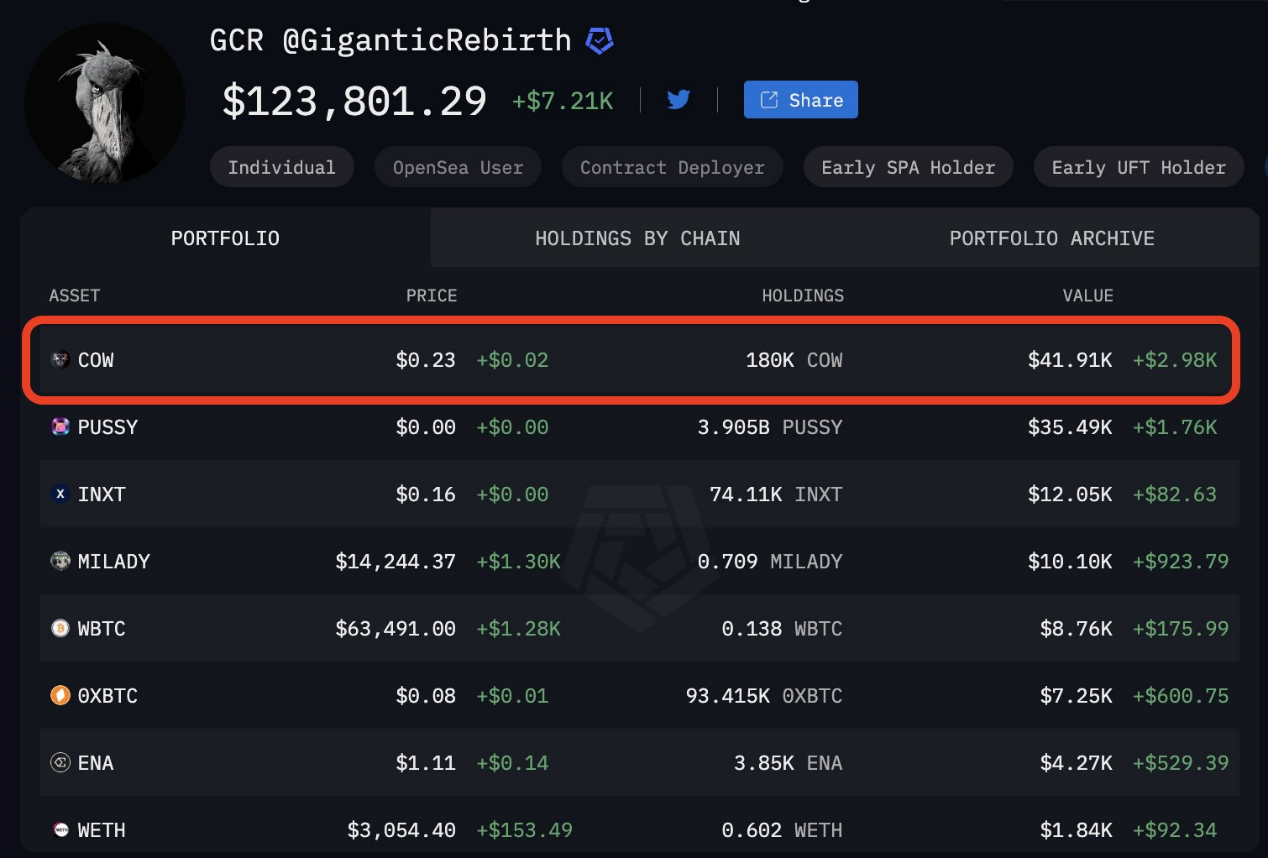Click the Early UFT Holder tag

pos(1138,167)
